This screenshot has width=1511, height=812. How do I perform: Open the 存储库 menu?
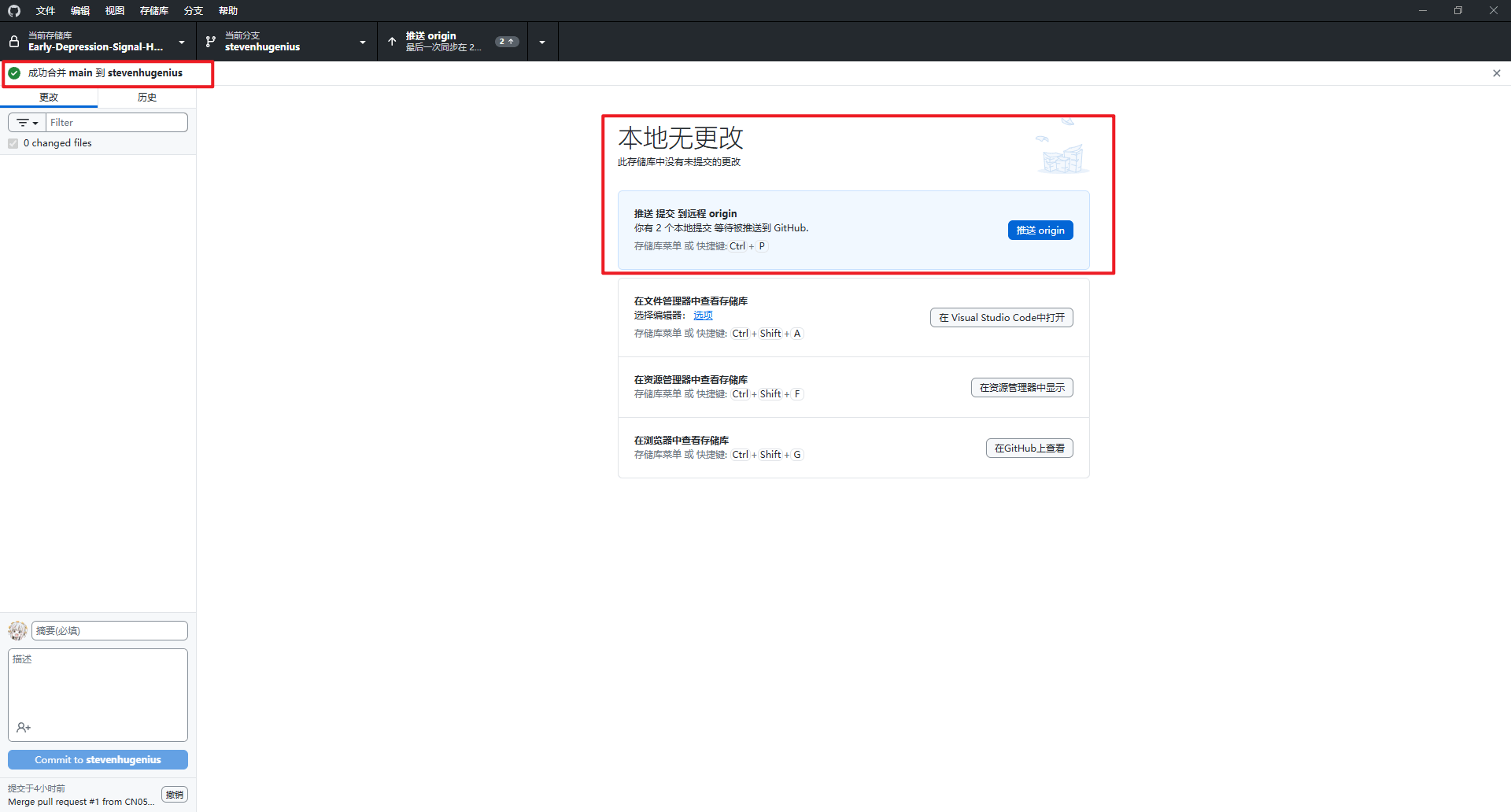pos(153,11)
